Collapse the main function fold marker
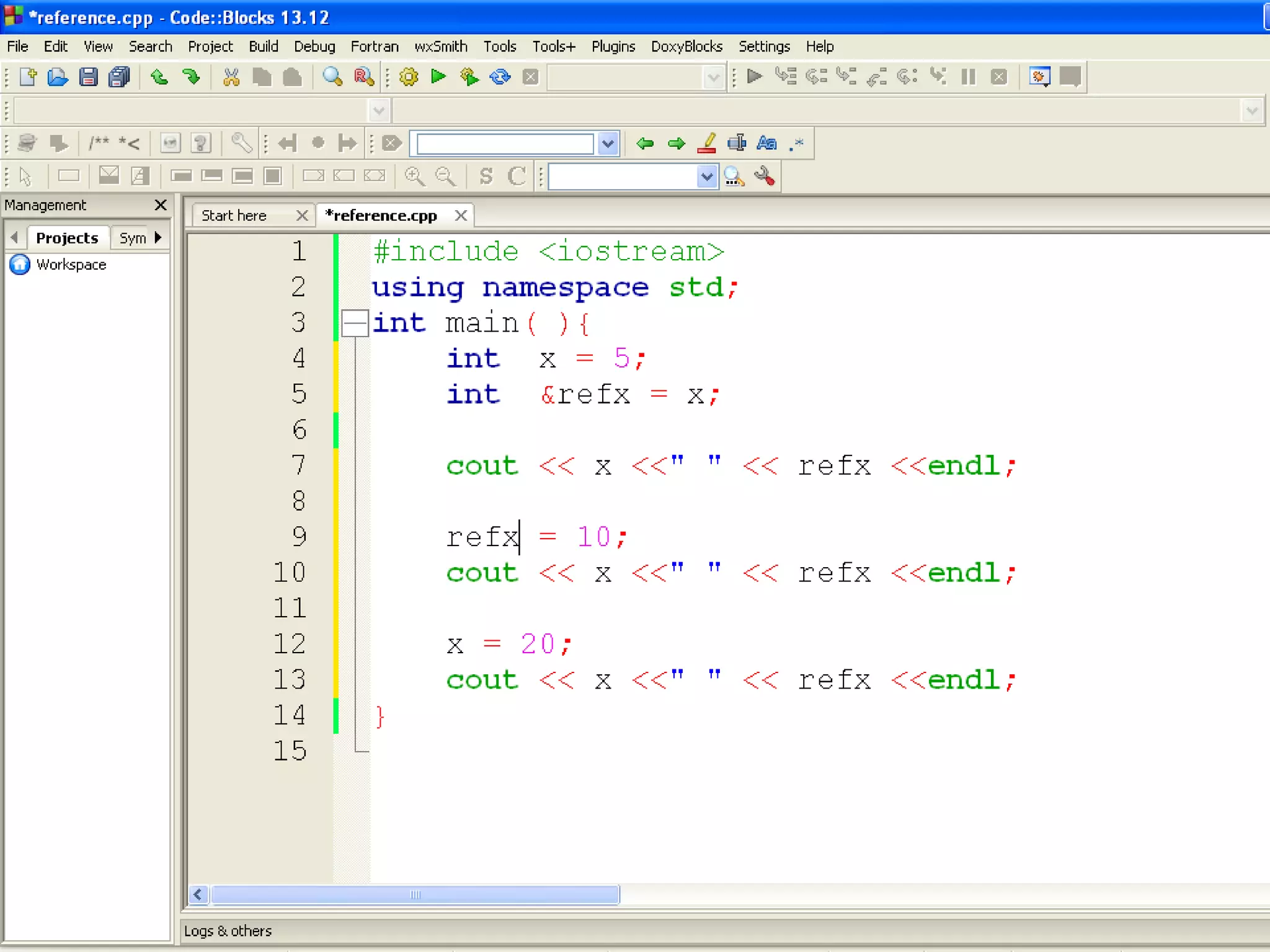This screenshot has height=952, width=1270. pyautogui.click(x=355, y=323)
